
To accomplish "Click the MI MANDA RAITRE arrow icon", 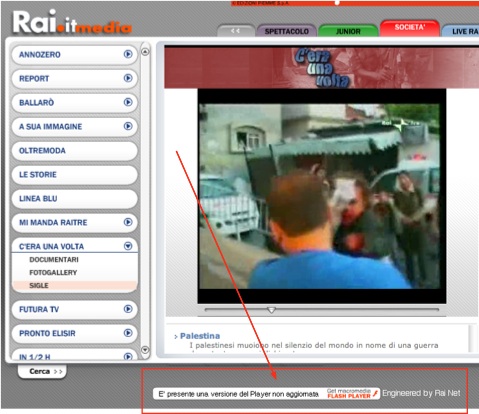I will tap(128, 222).
